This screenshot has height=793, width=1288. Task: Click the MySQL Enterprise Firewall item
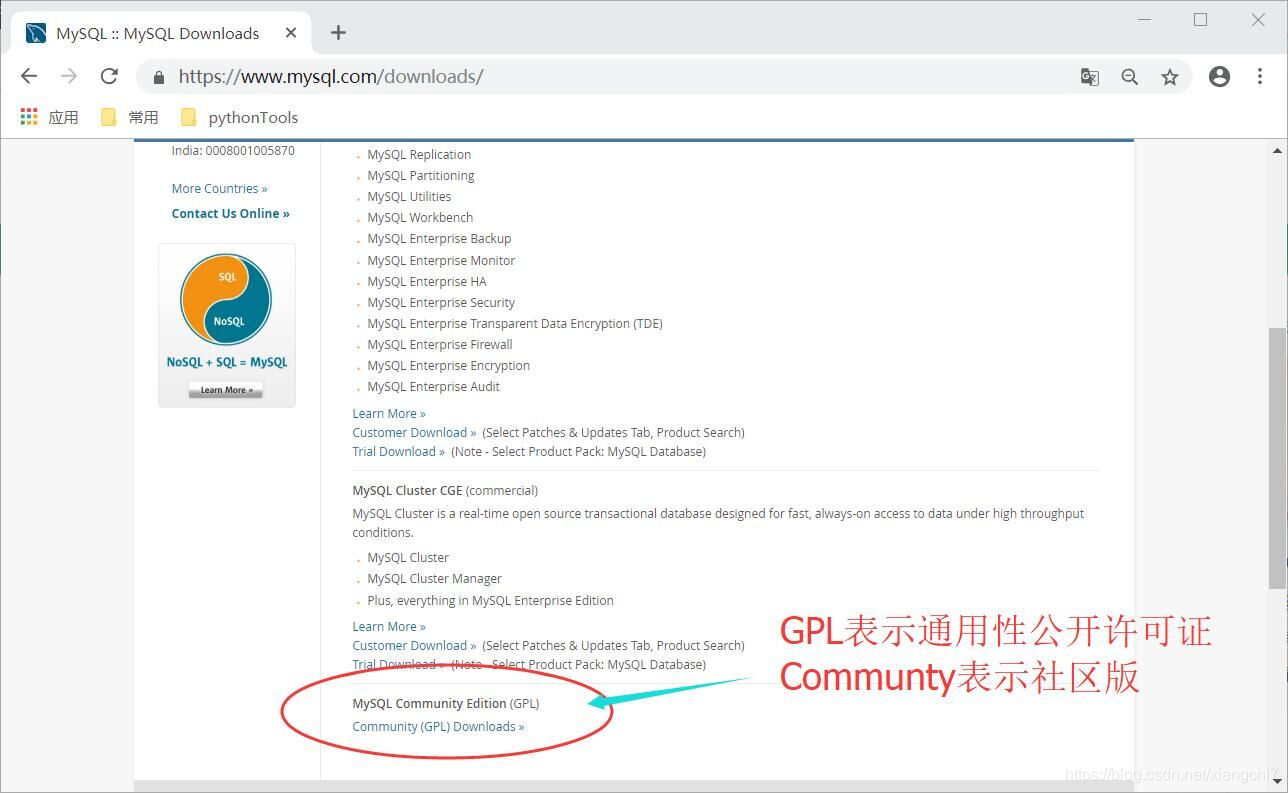click(440, 344)
